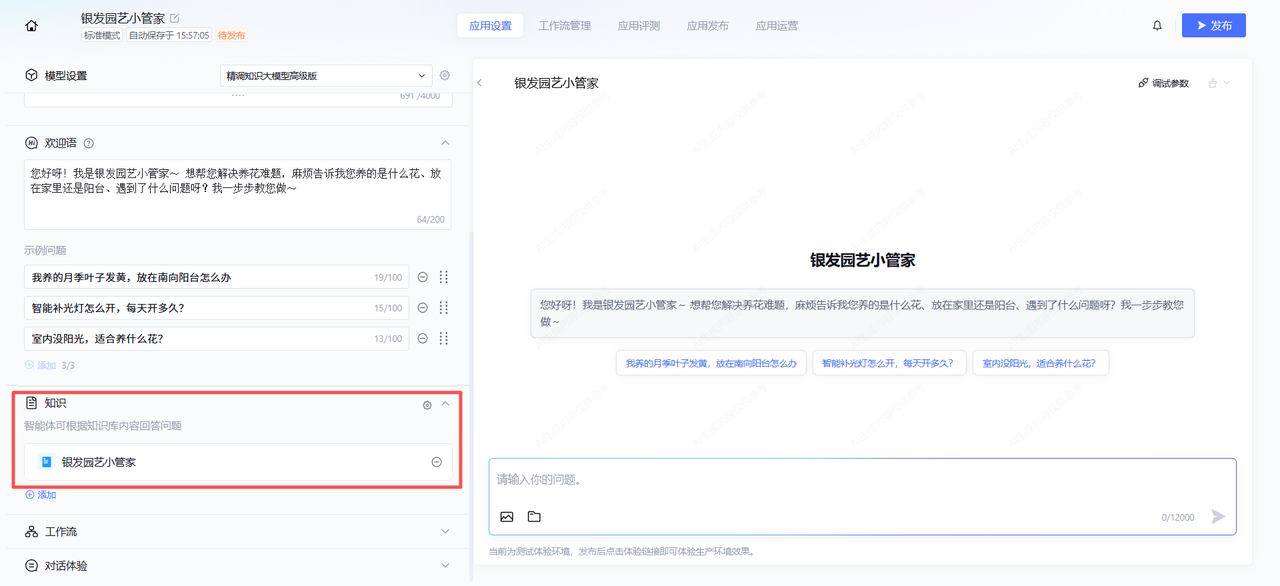Click the 添加 link under knowledge
This screenshot has height=586, width=1280.
[x=41, y=495]
